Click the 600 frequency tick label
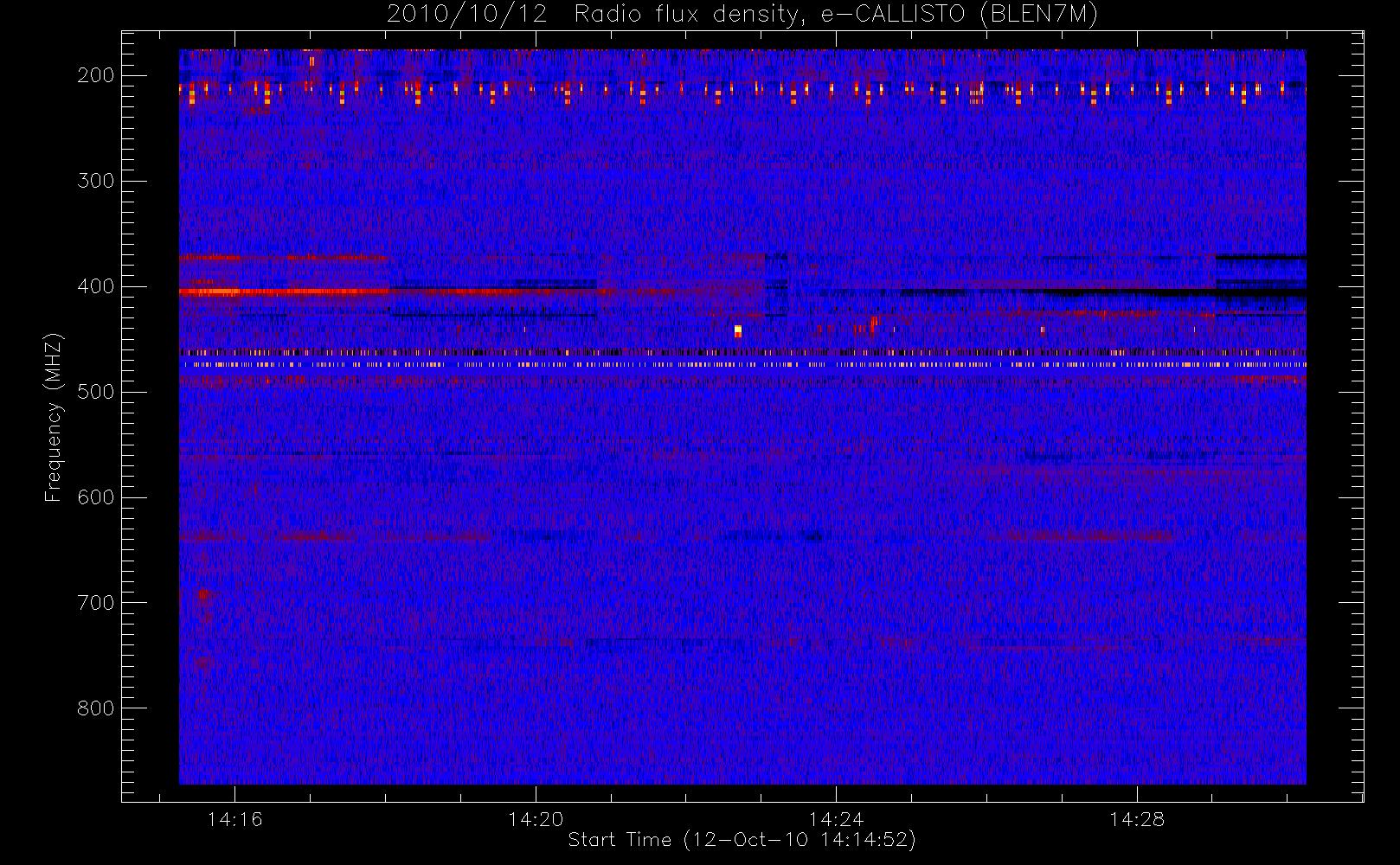The image size is (1400, 865). 96,497
